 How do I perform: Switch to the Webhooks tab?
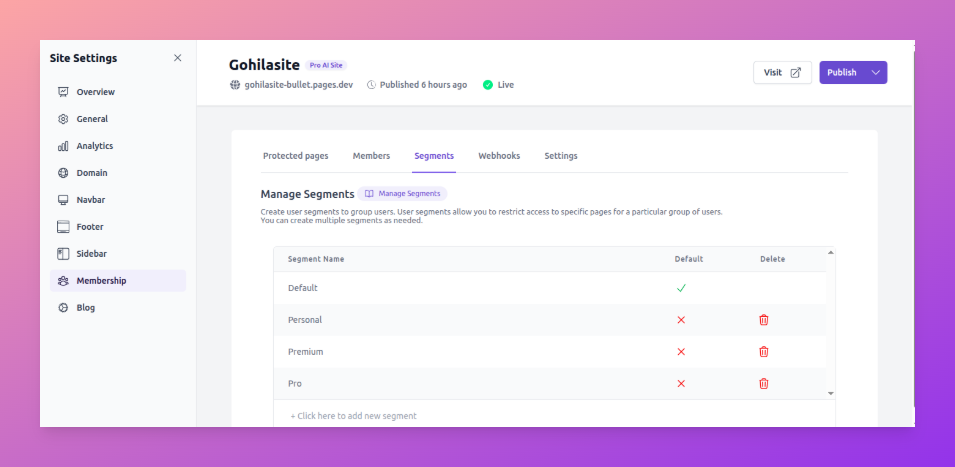click(x=499, y=156)
